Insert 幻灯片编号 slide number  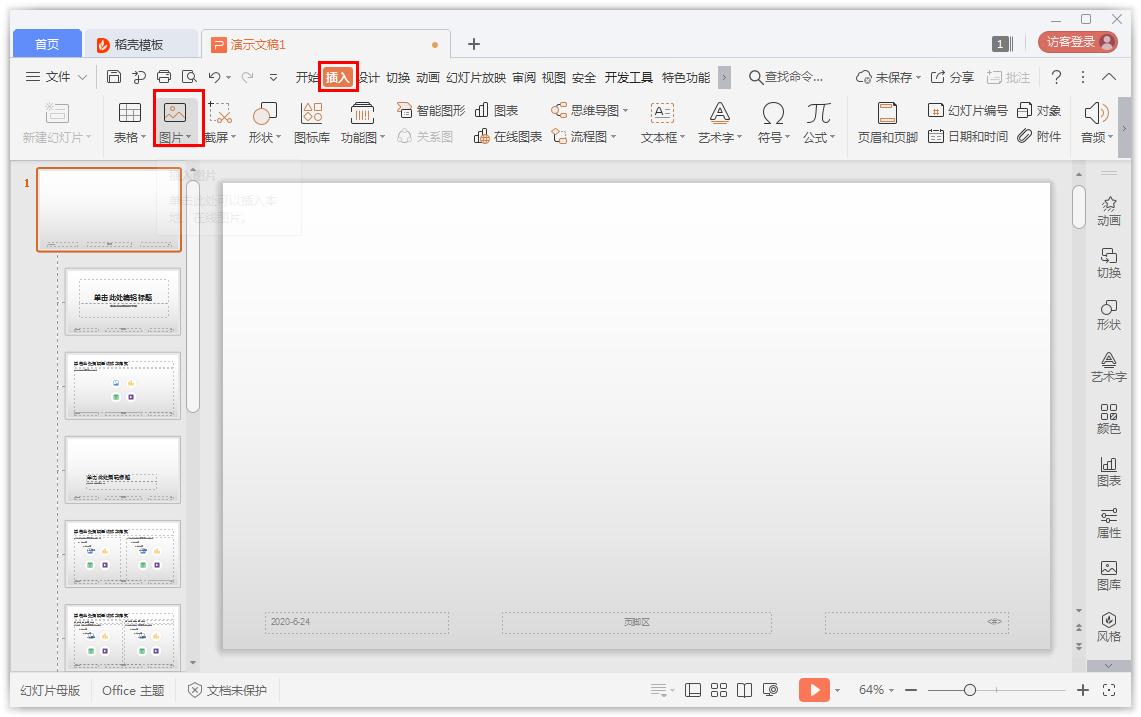(970, 110)
